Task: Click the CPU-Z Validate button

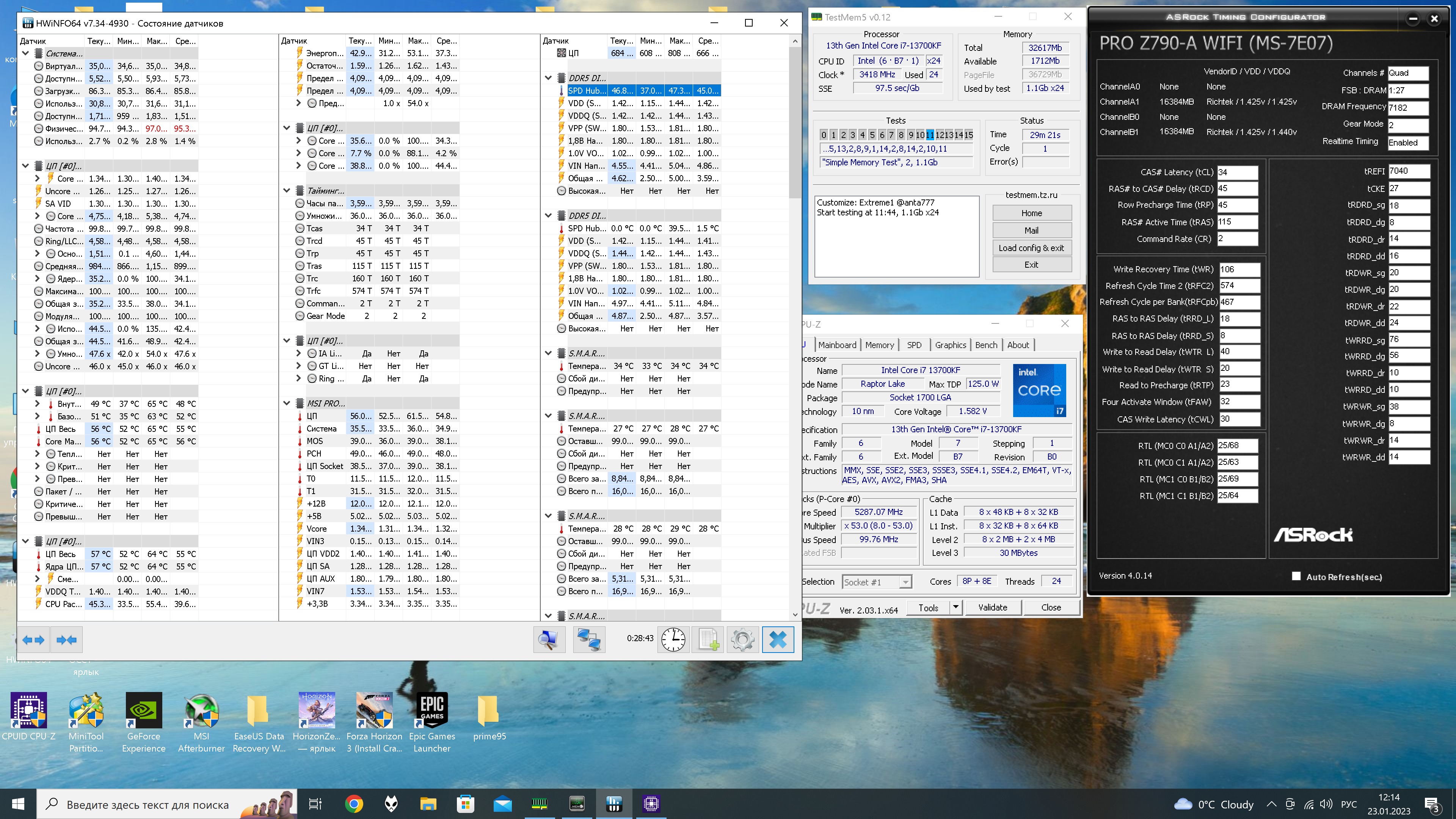Action: [993, 607]
